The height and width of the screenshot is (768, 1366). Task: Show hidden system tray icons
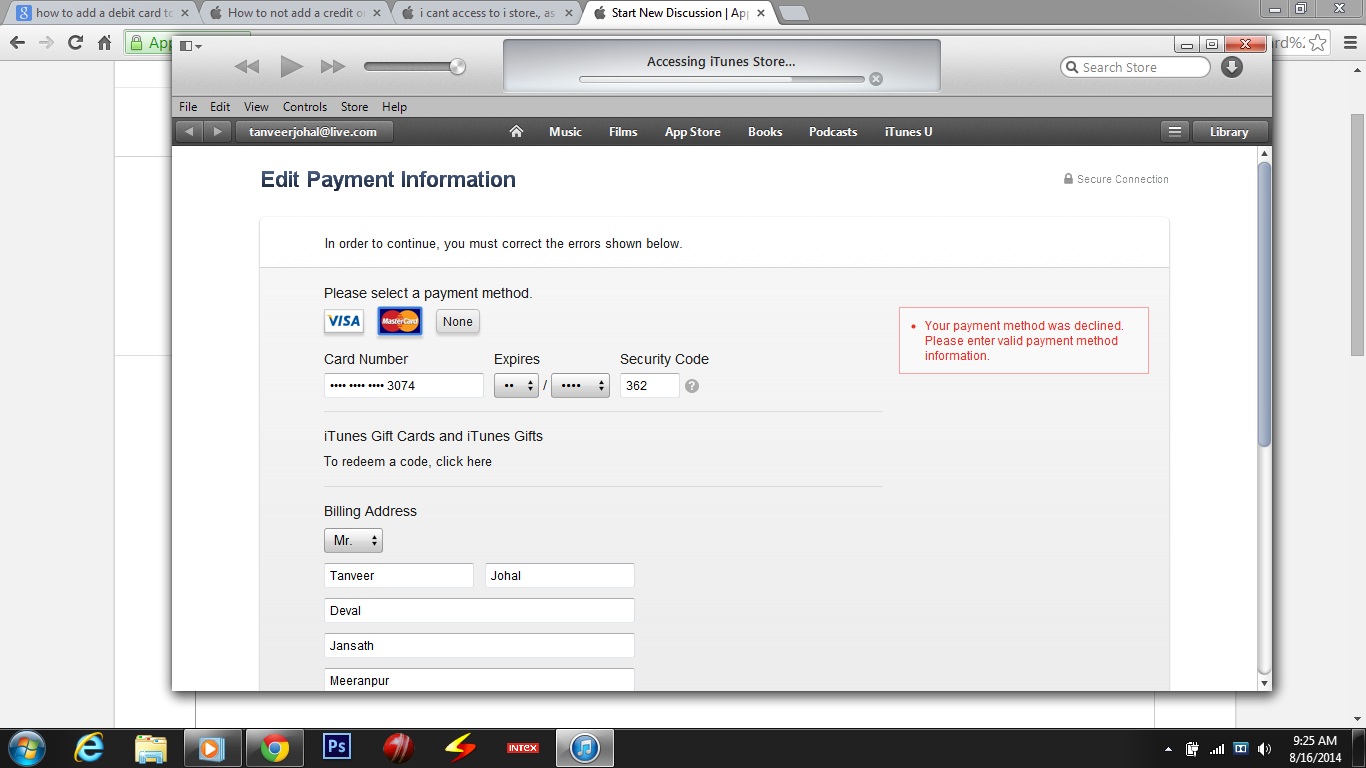(x=1168, y=749)
